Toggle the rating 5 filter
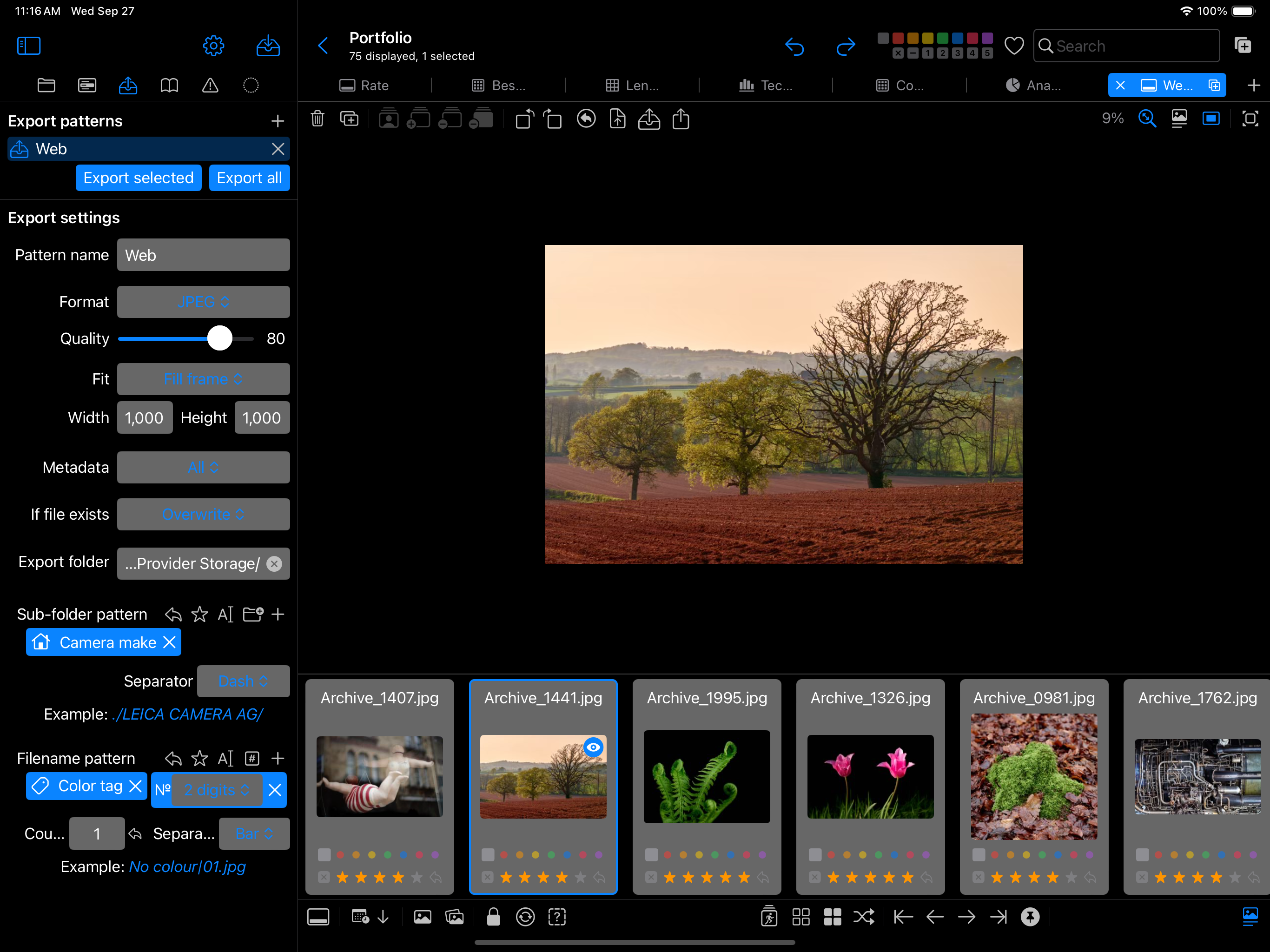1270x952 pixels. click(x=987, y=53)
